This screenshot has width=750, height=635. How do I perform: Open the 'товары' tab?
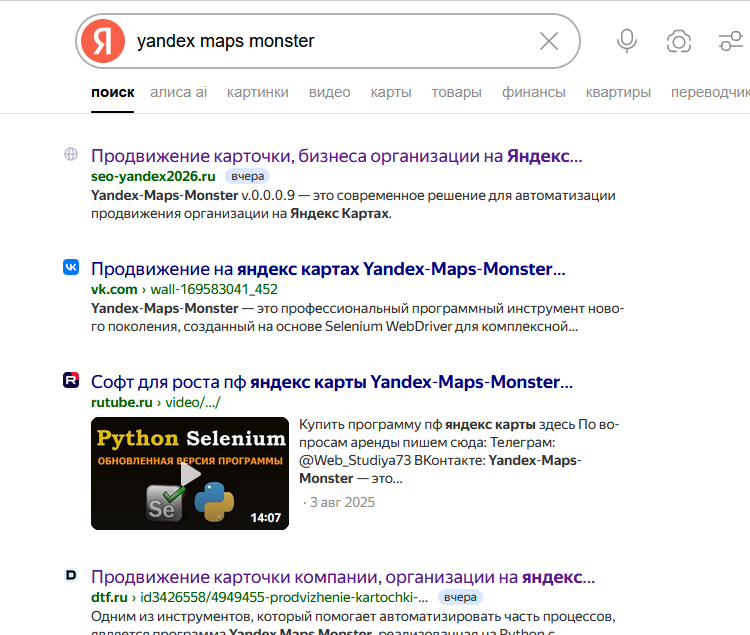pos(456,92)
